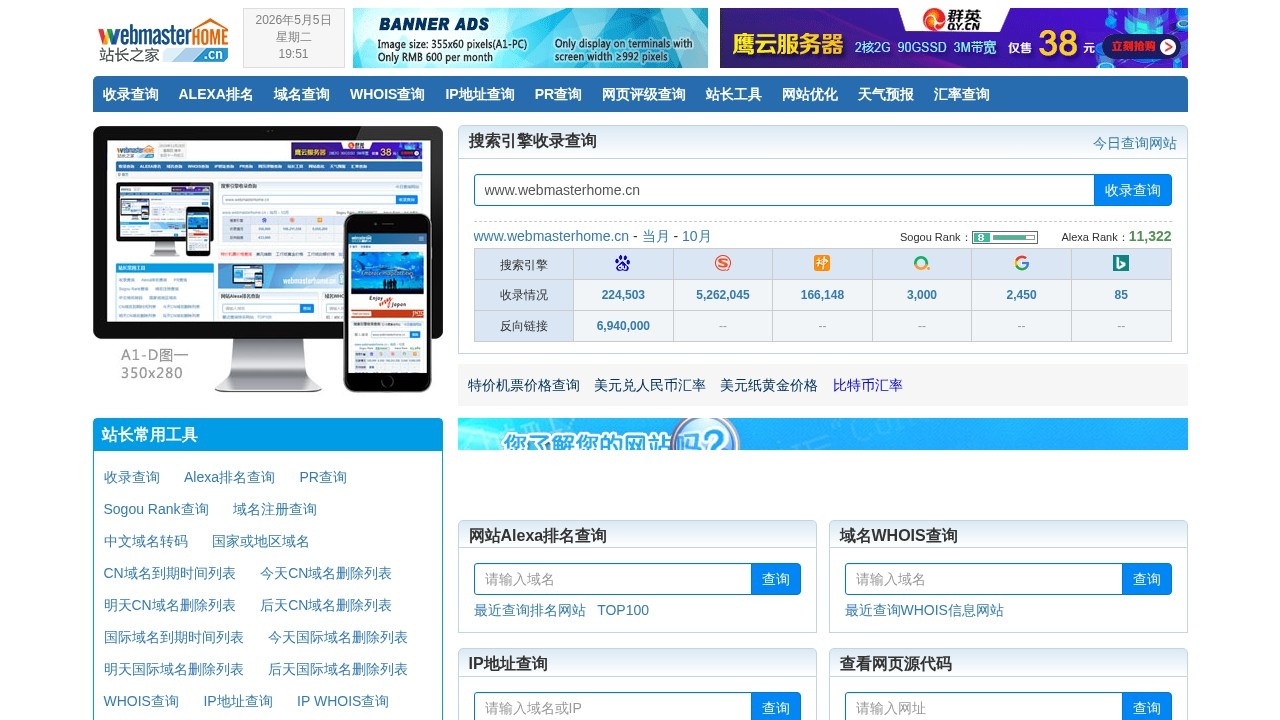Screen dimensions: 1280x720
Task: Open 域名查询 navigation item
Action: (302, 94)
